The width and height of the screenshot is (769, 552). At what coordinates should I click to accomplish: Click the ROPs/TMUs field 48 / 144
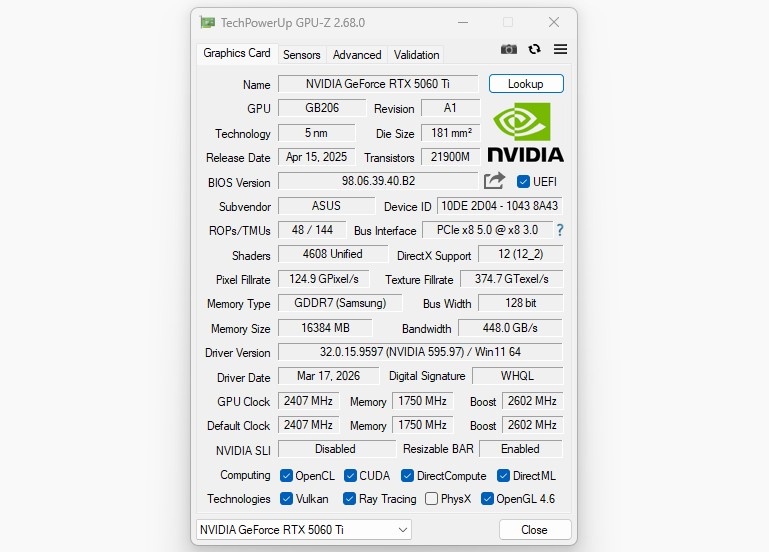tap(312, 229)
